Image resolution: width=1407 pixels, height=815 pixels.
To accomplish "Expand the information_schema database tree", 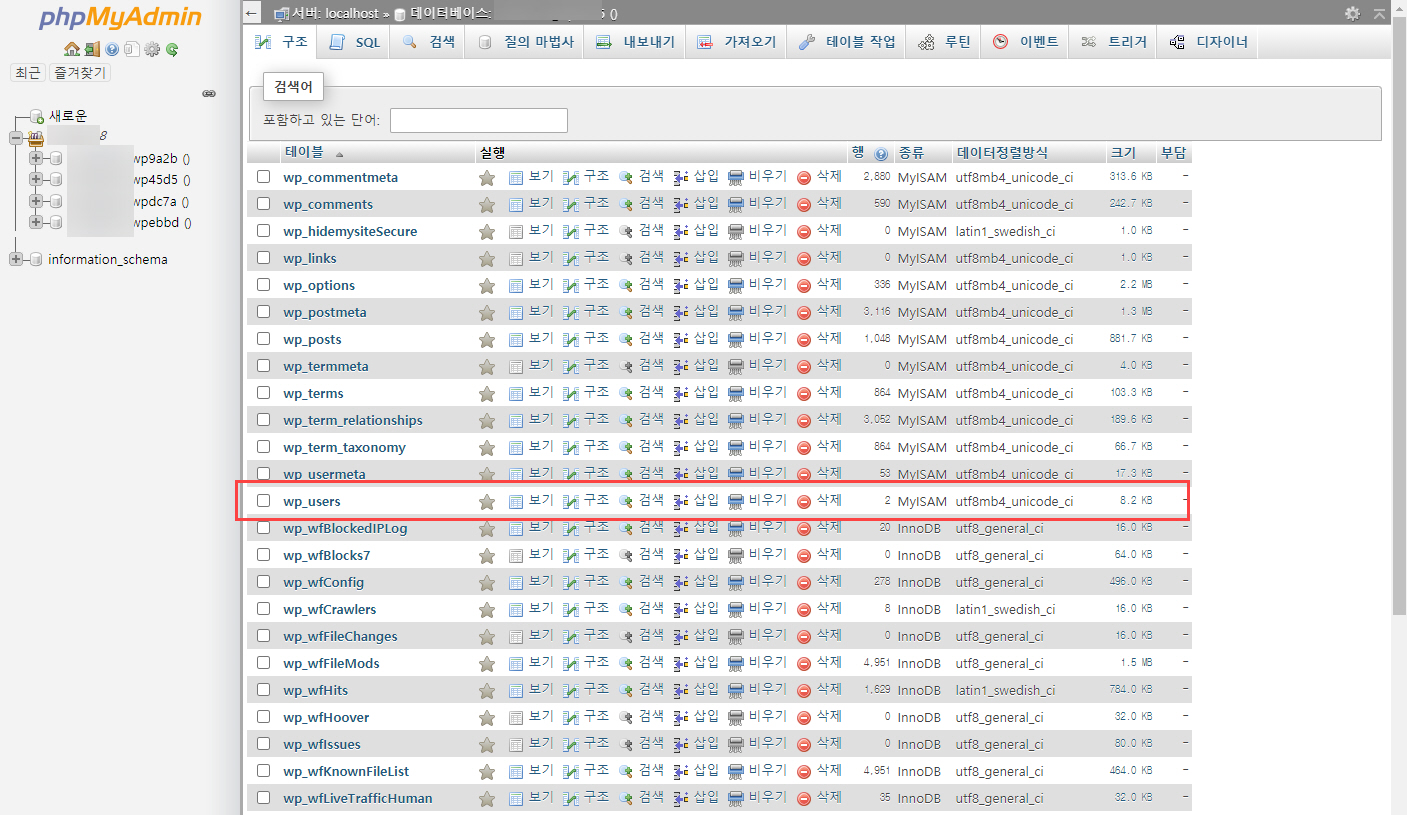I will [x=16, y=259].
